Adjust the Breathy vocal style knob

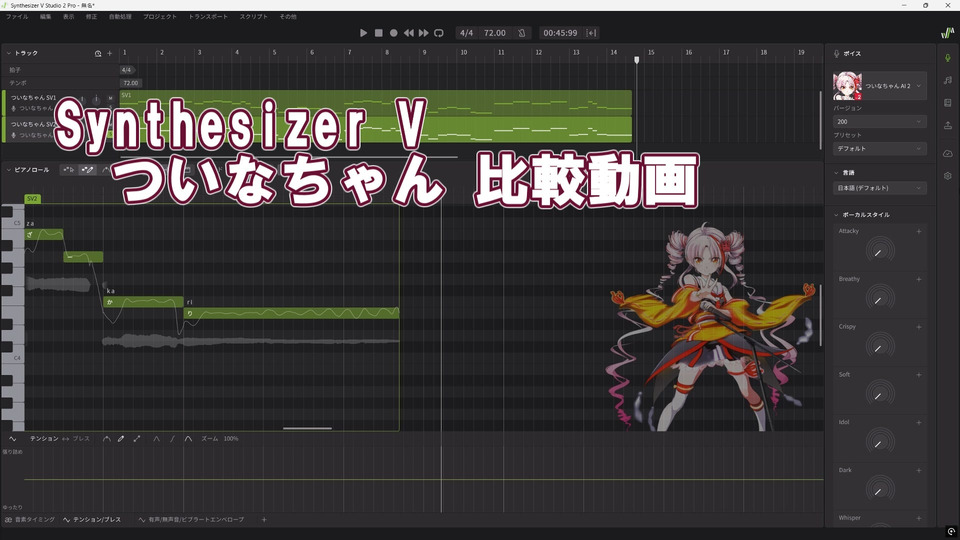click(x=880, y=299)
